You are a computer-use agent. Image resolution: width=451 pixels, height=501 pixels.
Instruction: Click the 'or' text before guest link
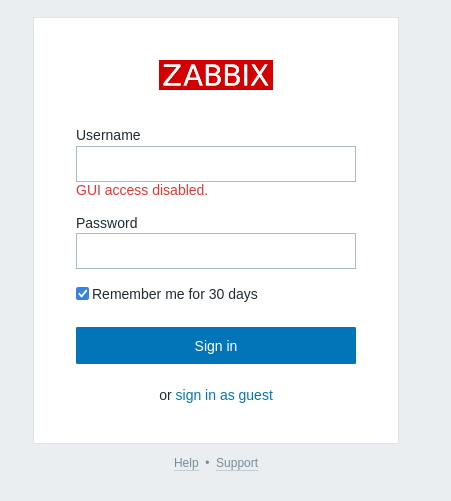pyautogui.click(x=165, y=396)
